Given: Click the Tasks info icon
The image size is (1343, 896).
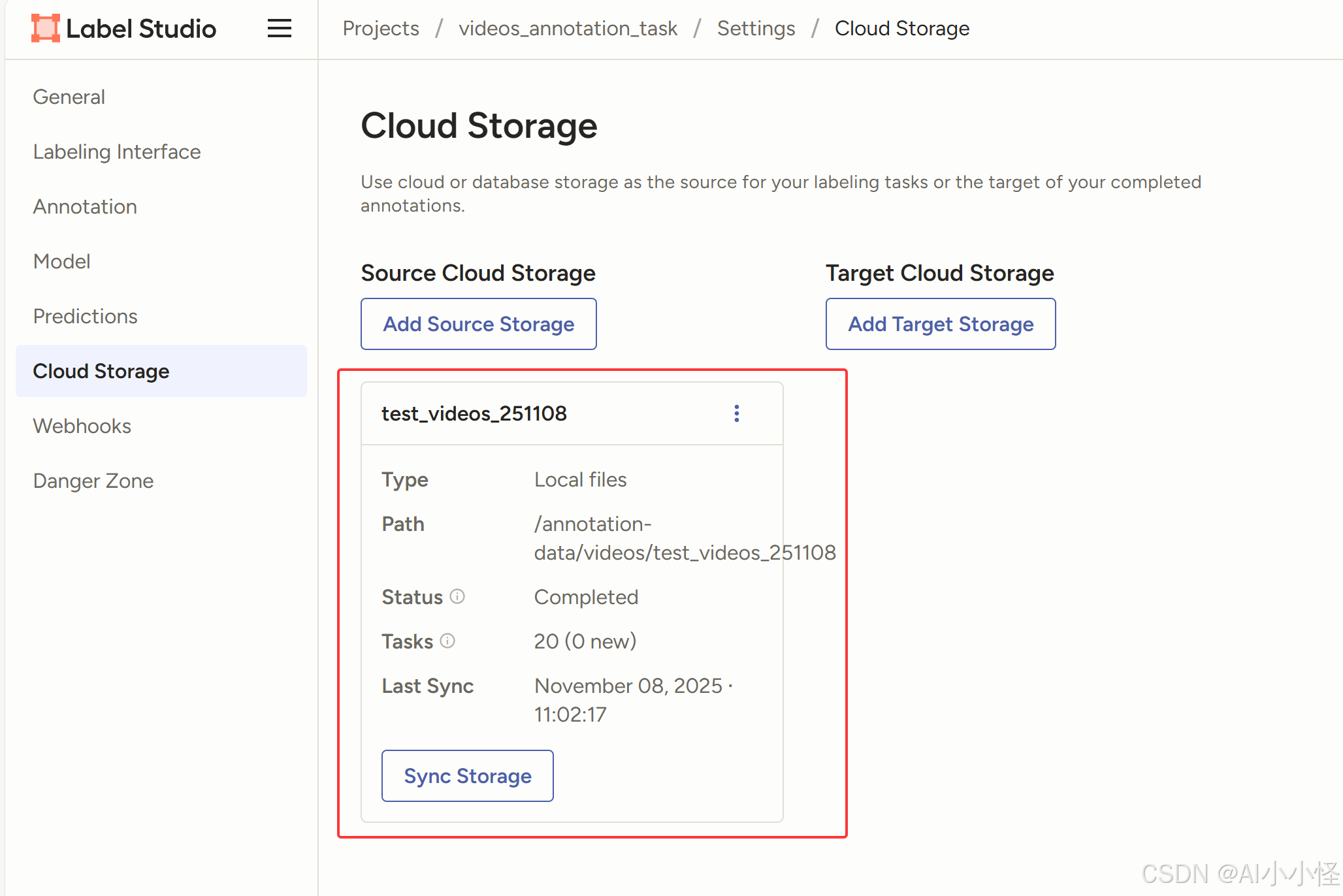Looking at the screenshot, I should point(447,641).
